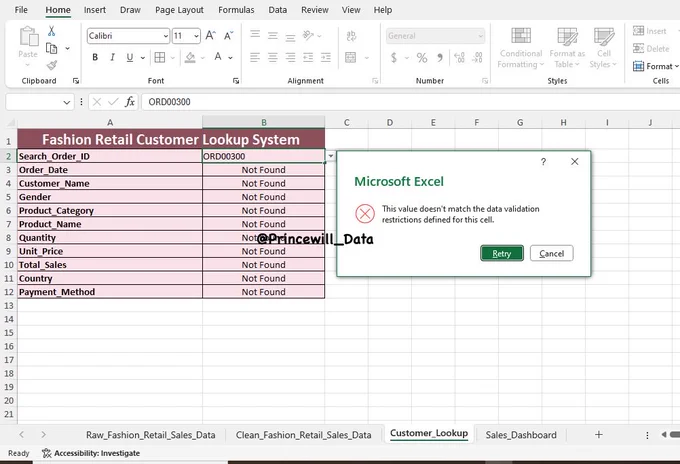Click the Decrease Indent icon
This screenshot has width=680, height=464.
coord(308,57)
